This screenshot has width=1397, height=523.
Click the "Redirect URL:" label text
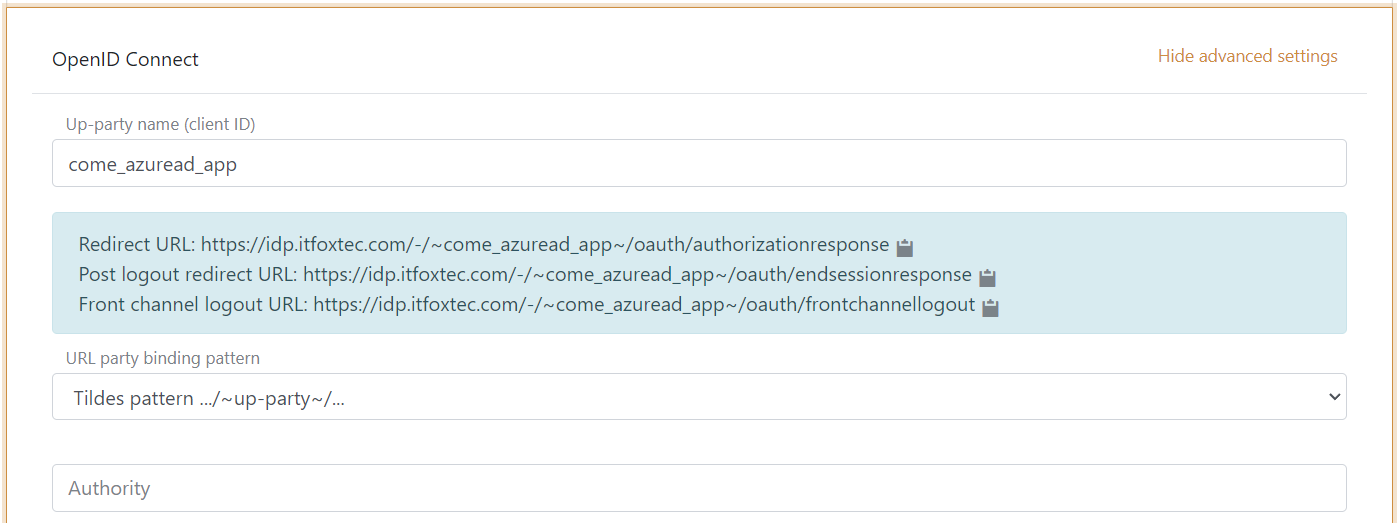[137, 245]
